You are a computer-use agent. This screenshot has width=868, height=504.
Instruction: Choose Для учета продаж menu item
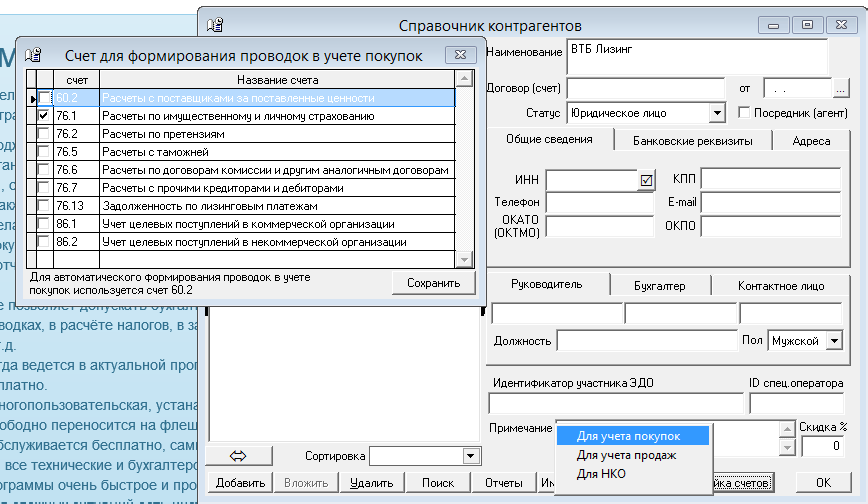coord(633,455)
